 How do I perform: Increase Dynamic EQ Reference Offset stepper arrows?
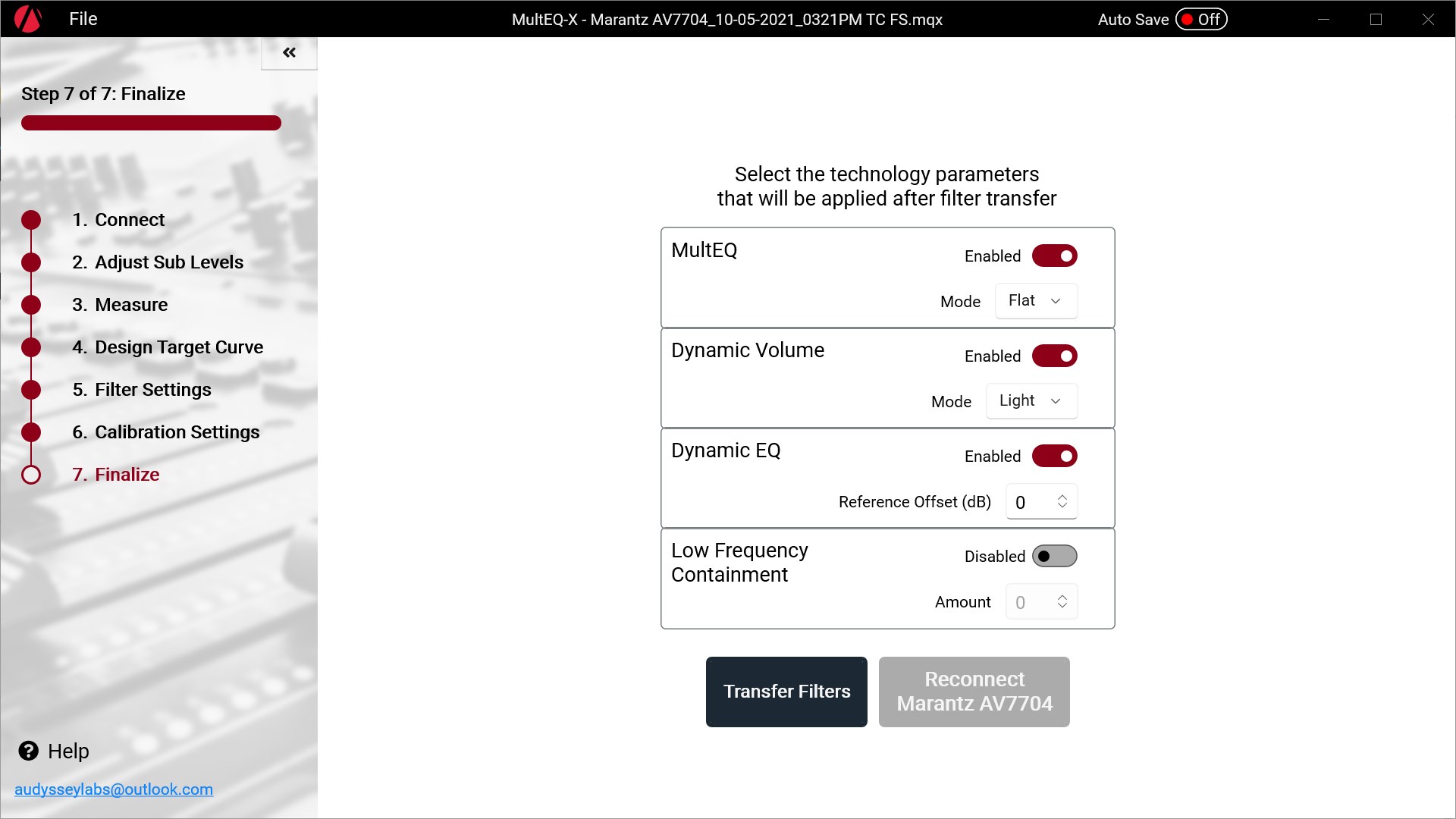(x=1062, y=497)
